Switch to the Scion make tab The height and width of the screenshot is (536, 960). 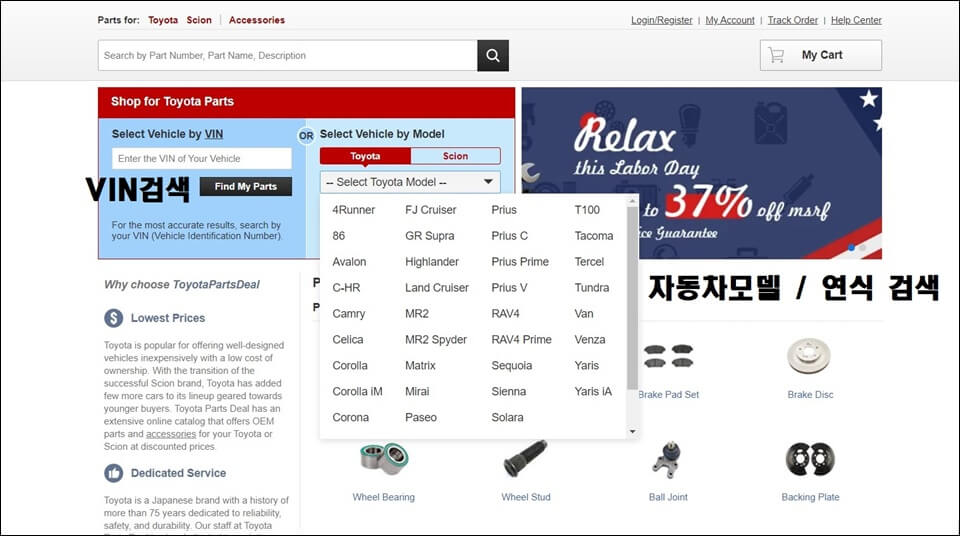point(456,156)
